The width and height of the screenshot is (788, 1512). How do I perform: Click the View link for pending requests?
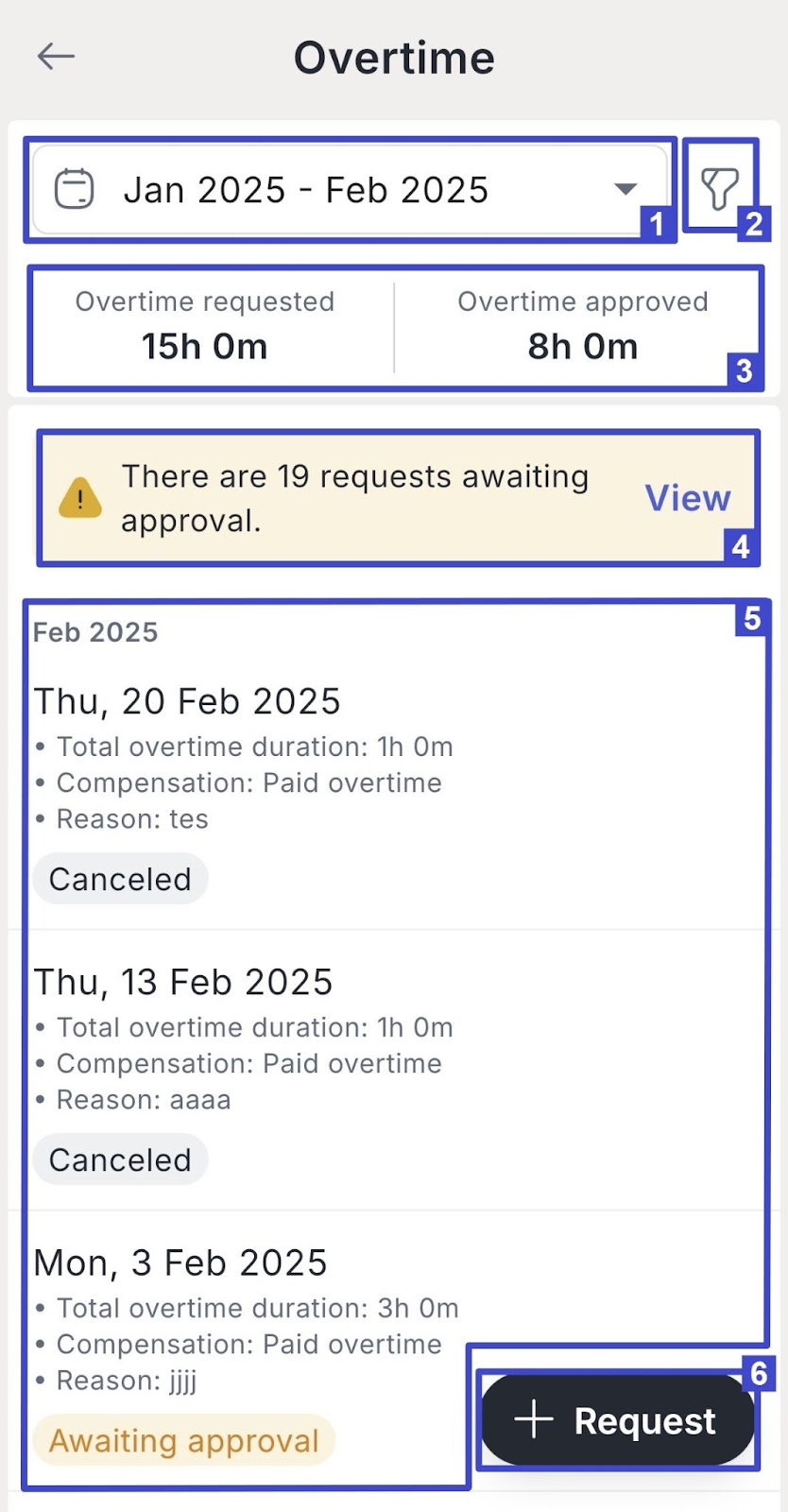coord(688,498)
